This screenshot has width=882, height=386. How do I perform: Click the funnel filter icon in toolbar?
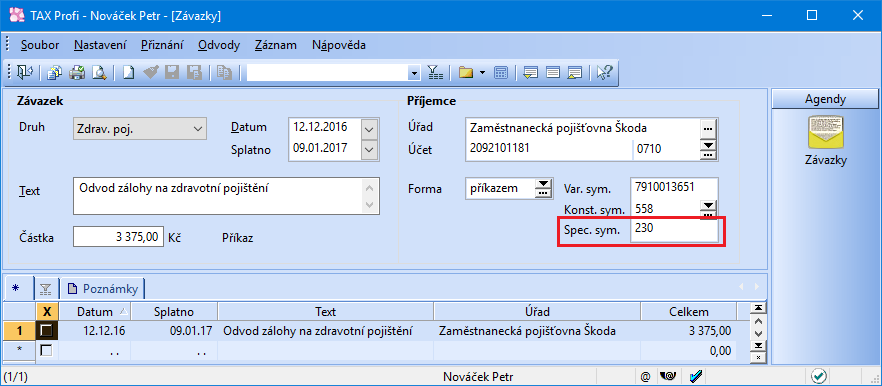(435, 73)
